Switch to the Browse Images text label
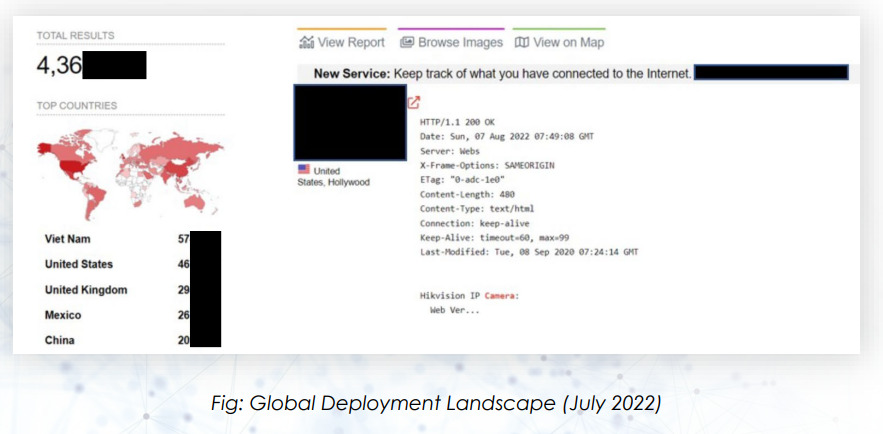Screen dimensions: 883x434 pyautogui.click(x=460, y=43)
